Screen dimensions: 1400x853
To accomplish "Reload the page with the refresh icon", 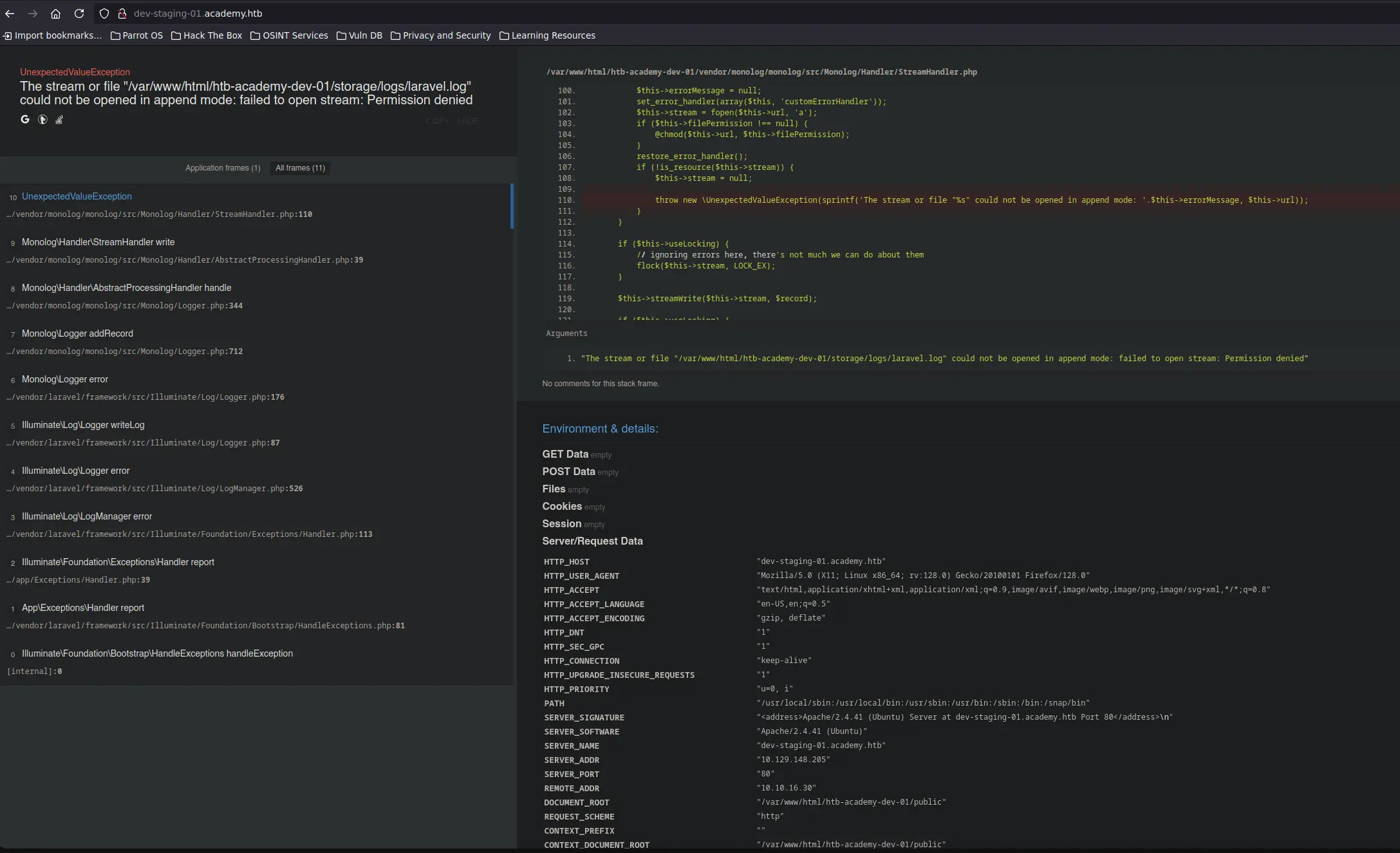I will (79, 14).
